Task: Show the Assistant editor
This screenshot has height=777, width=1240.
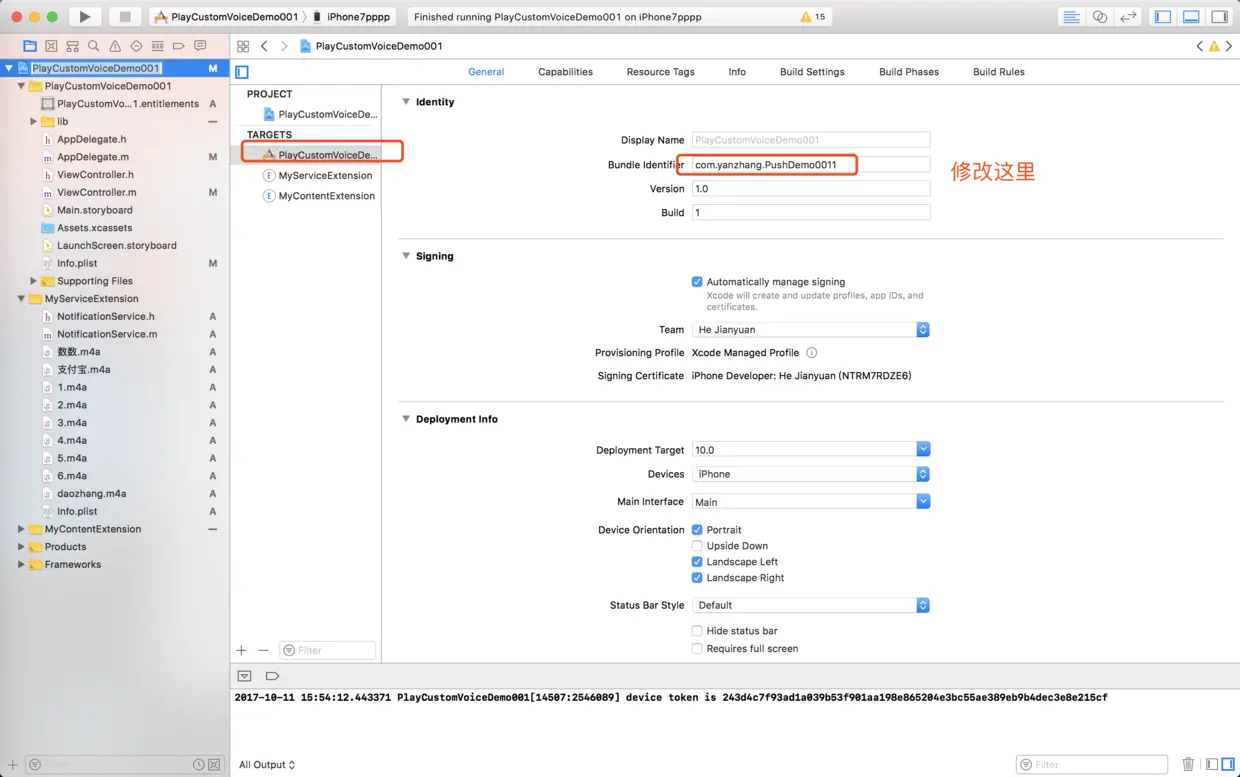Action: click(x=1100, y=17)
